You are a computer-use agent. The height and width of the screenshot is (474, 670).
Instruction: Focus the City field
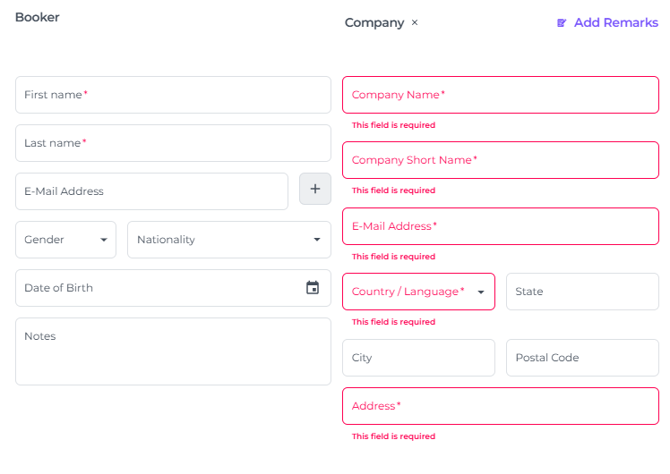point(418,358)
